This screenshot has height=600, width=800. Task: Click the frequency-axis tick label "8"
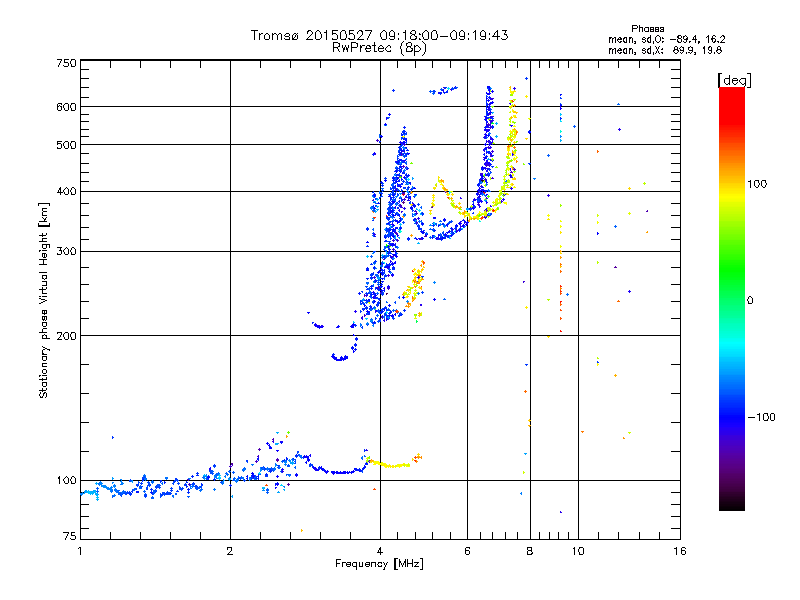point(530,551)
